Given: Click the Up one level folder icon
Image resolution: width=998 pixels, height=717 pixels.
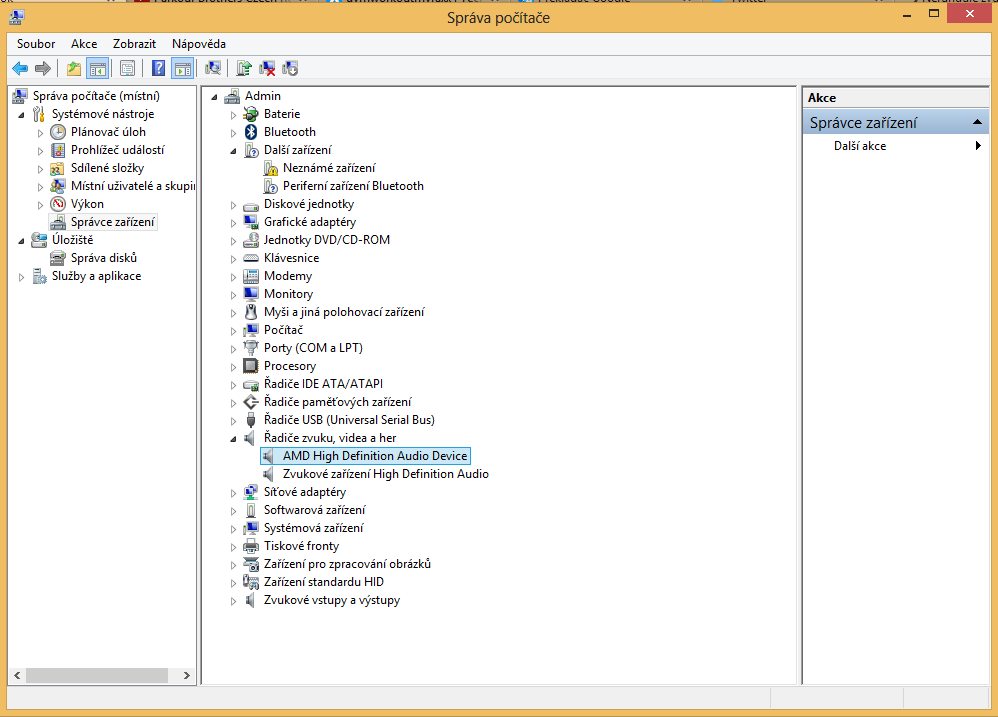Looking at the screenshot, I should tap(74, 68).
